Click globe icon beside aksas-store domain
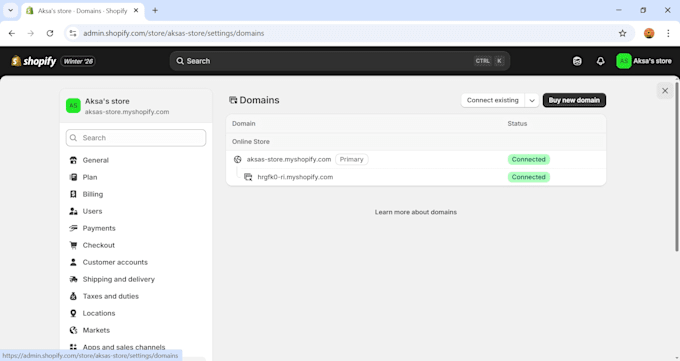The height and width of the screenshot is (361, 680). 238,159
